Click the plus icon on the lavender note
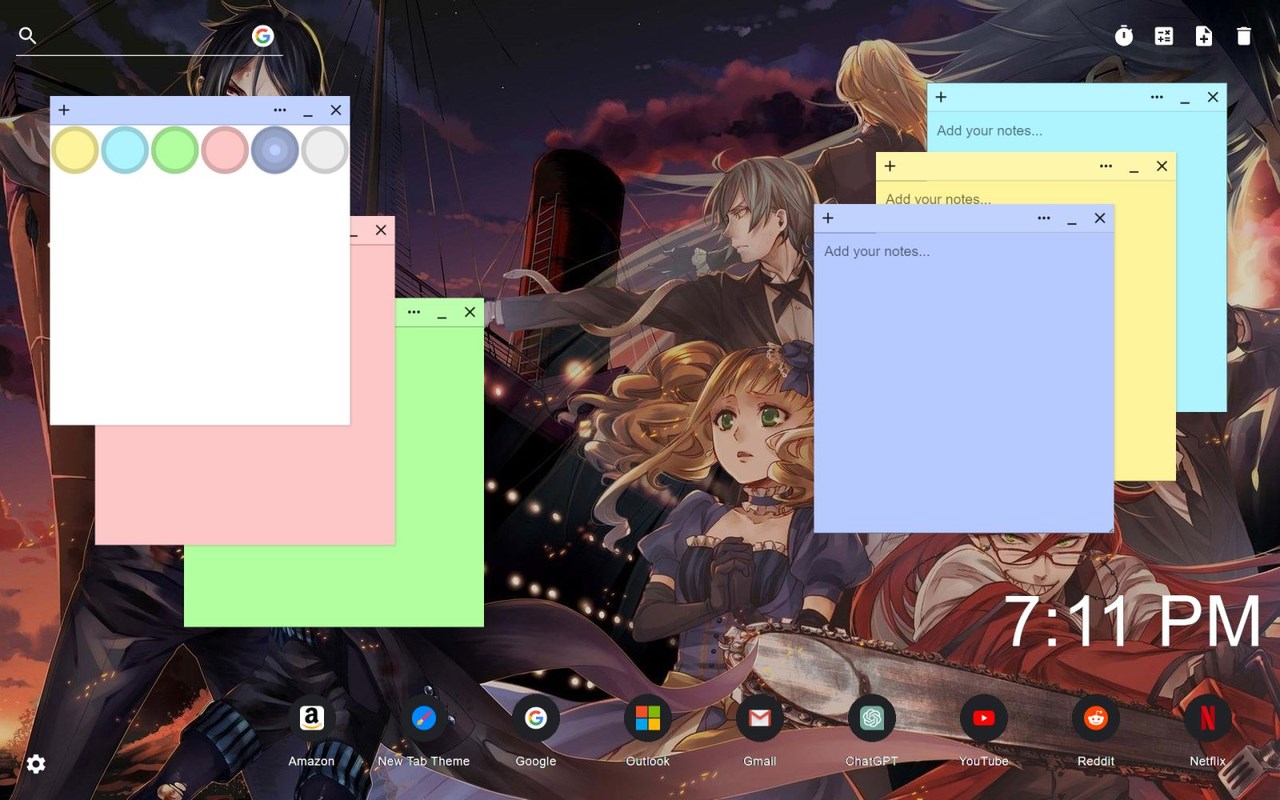 [x=828, y=218]
